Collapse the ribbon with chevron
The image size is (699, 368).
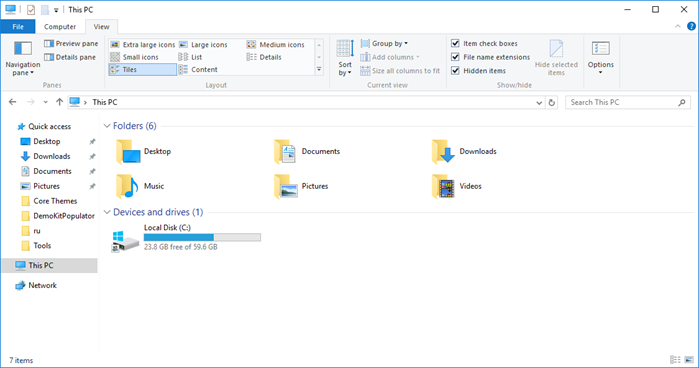[x=678, y=26]
